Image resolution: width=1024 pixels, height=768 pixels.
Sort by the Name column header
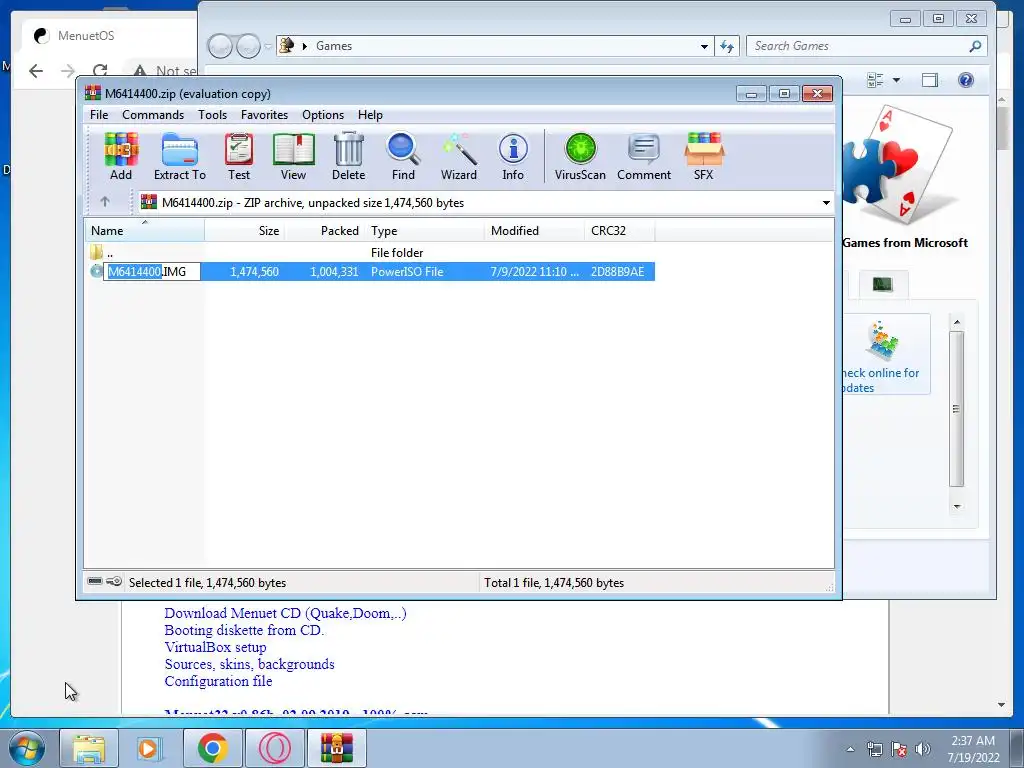coord(144,231)
